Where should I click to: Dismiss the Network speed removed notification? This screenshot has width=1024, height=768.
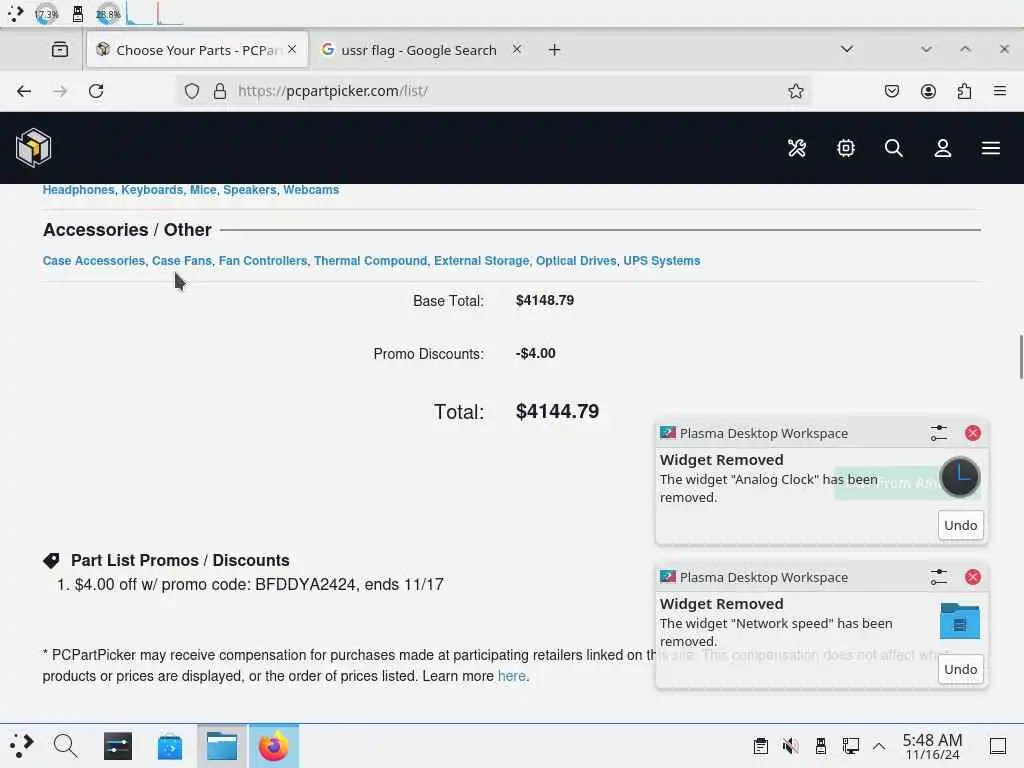972,577
